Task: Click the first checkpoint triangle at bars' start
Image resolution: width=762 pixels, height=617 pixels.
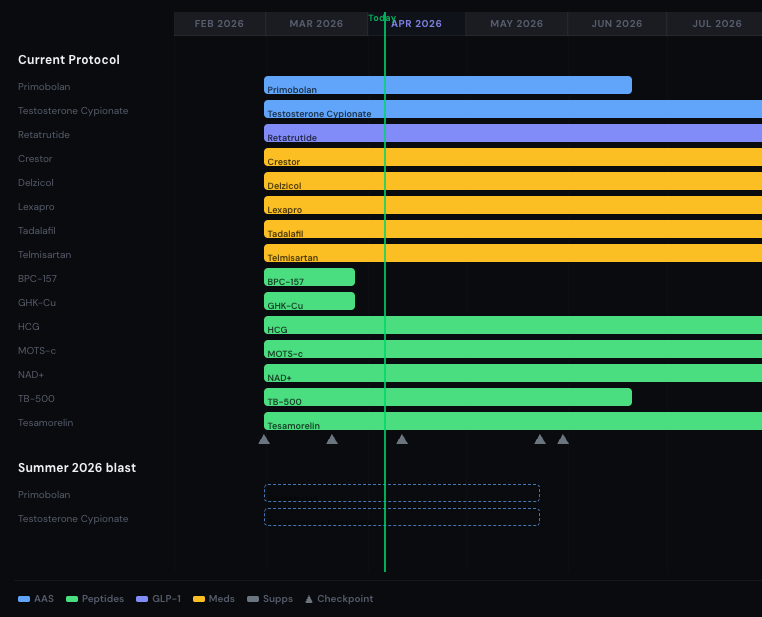Action: coord(264,440)
